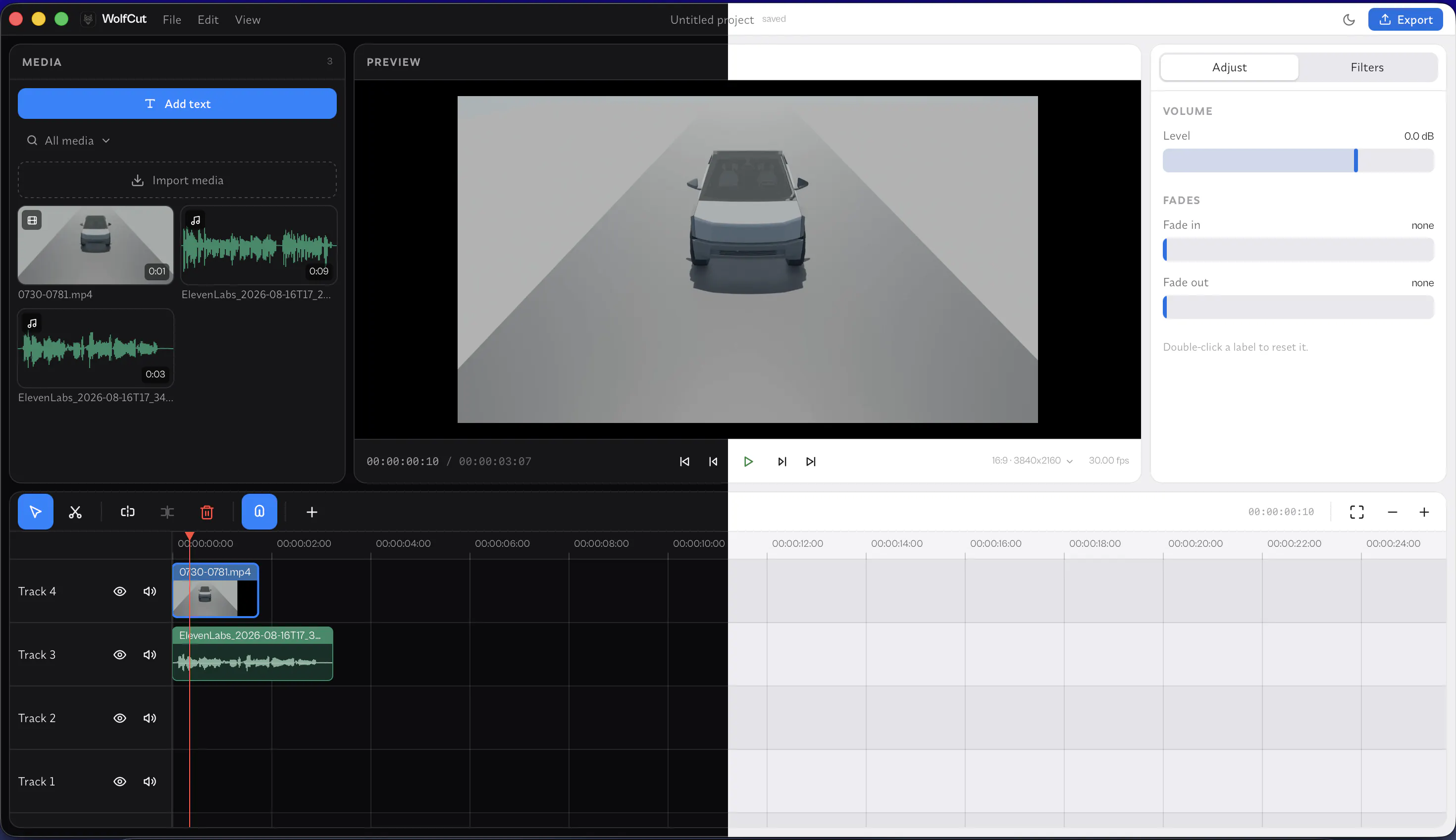Zoom in the timeline
Viewport: 1456px width, 840px height.
tap(1424, 512)
